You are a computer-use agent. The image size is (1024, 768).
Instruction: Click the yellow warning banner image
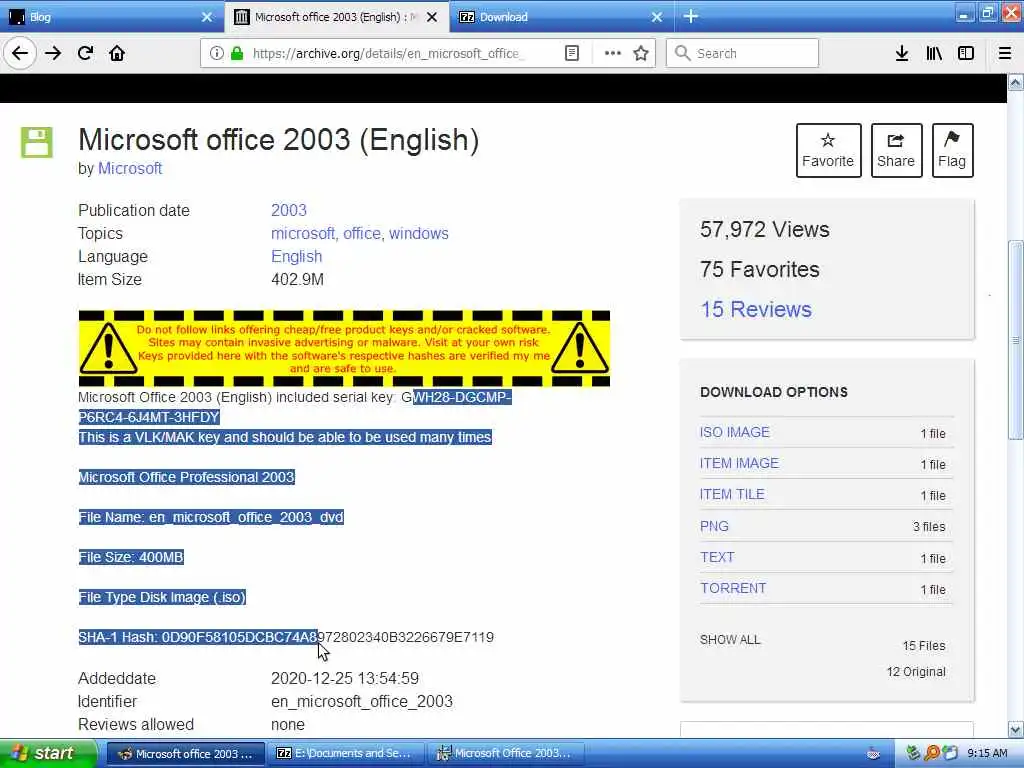pos(344,349)
